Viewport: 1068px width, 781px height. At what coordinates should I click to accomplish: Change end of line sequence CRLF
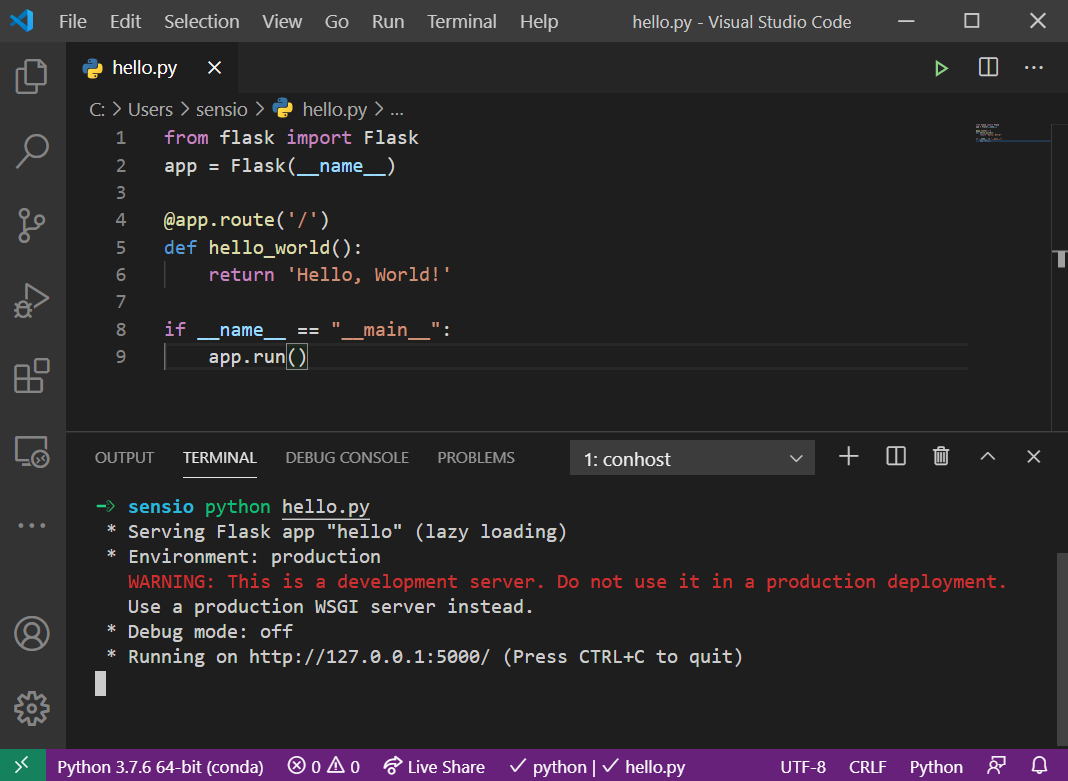click(x=868, y=767)
